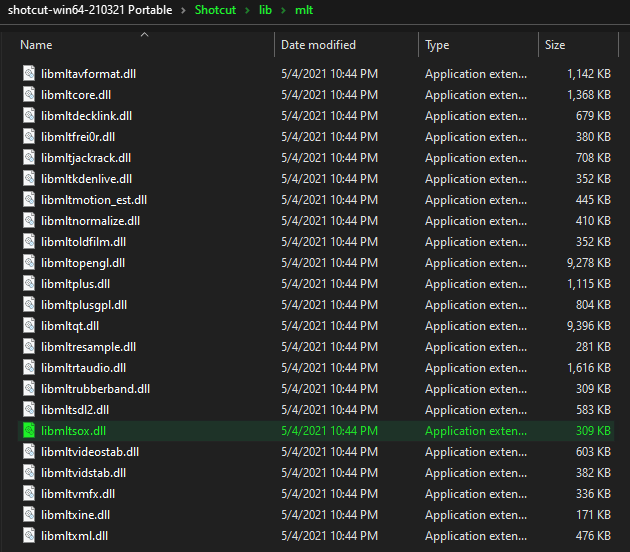This screenshot has width=630, height=552.
Task: Select the file name libmltqt.dll
Action: coord(70,326)
